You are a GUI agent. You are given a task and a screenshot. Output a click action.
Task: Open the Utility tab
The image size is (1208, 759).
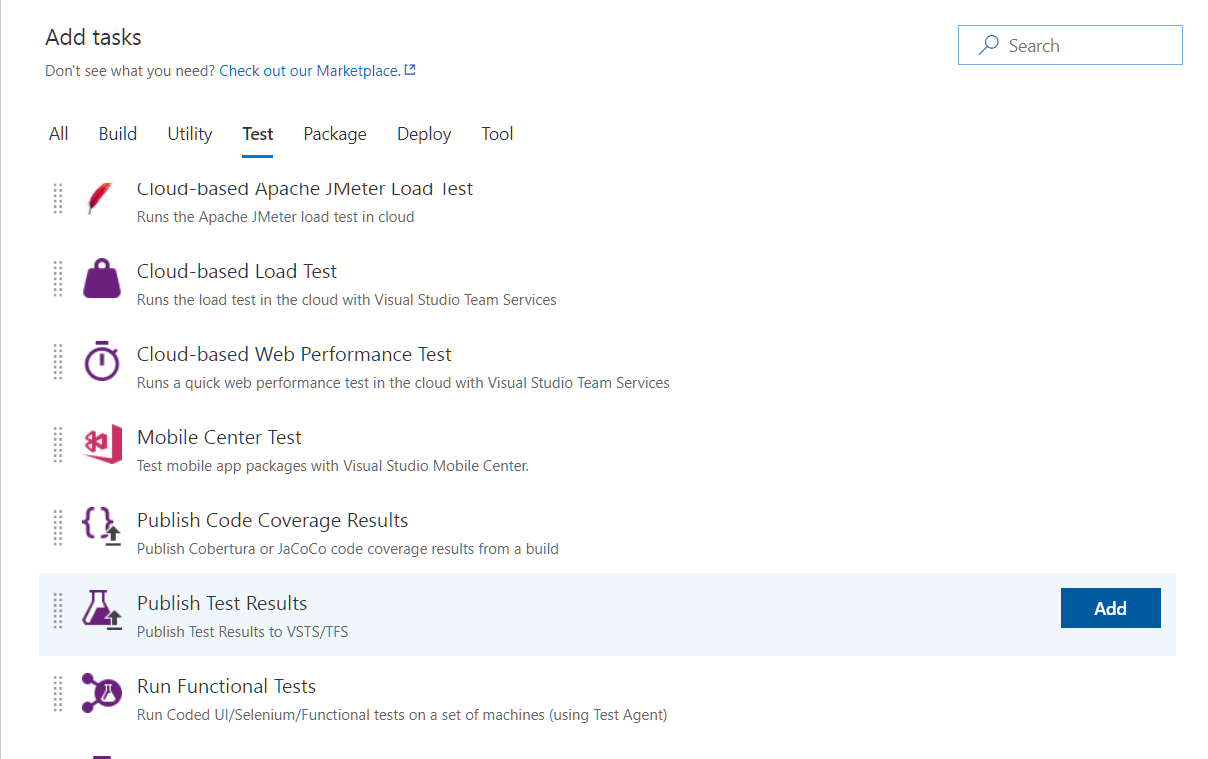[190, 134]
